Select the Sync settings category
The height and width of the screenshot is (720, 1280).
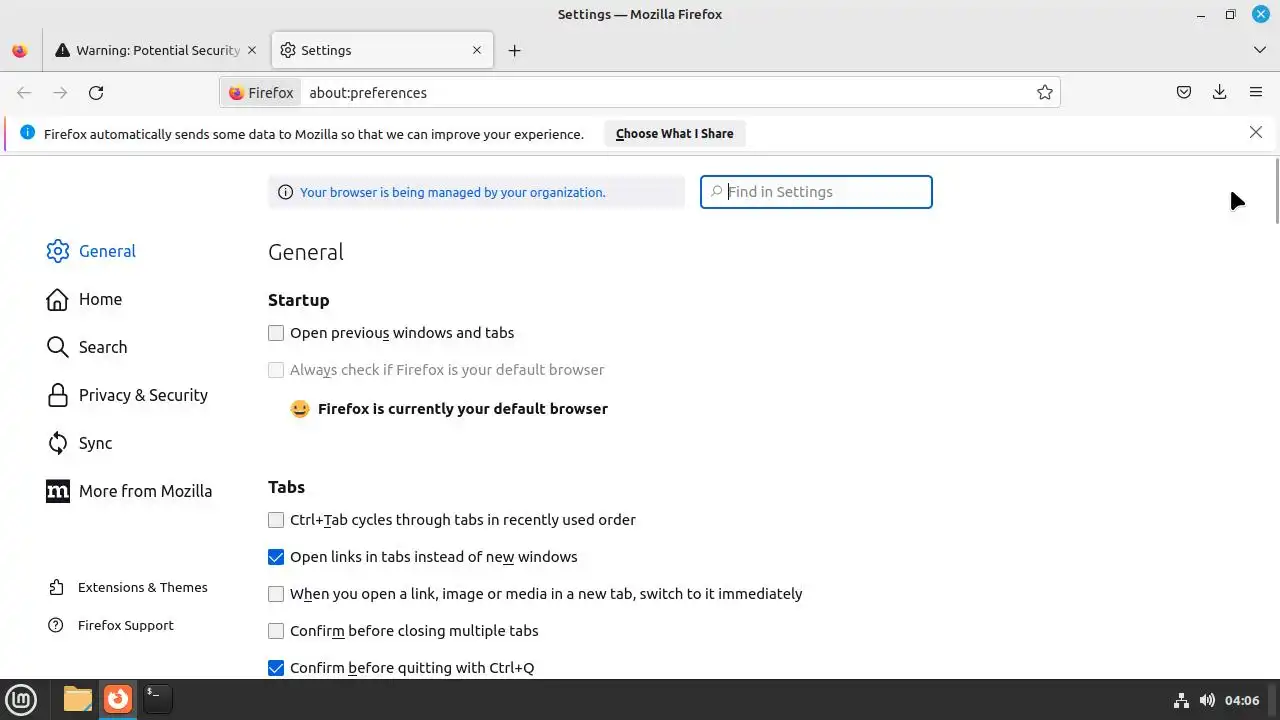coord(79,443)
